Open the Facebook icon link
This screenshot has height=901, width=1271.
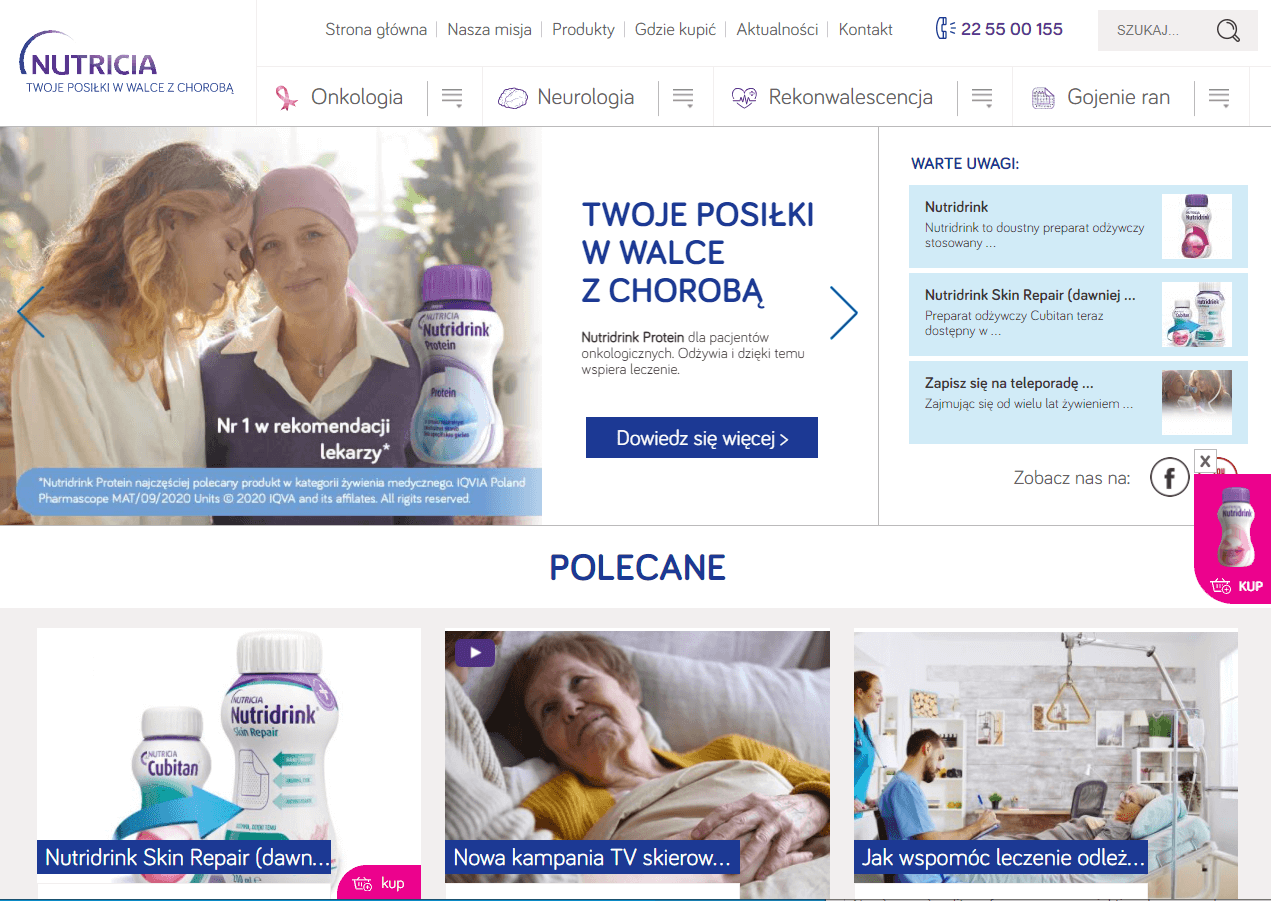click(x=1169, y=477)
